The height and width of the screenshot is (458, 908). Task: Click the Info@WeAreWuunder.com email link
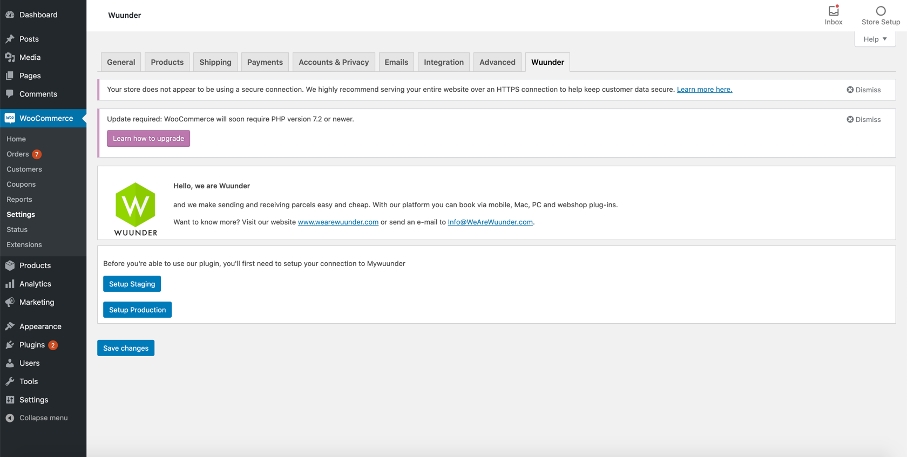[x=490, y=222]
